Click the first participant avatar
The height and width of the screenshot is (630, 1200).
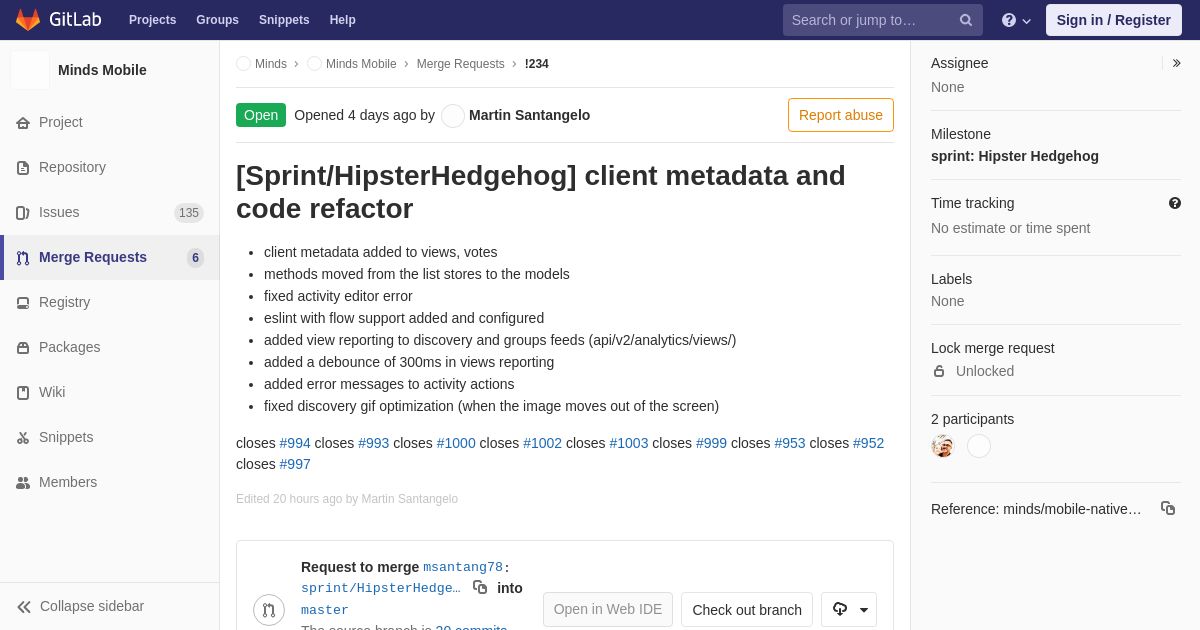tap(943, 446)
